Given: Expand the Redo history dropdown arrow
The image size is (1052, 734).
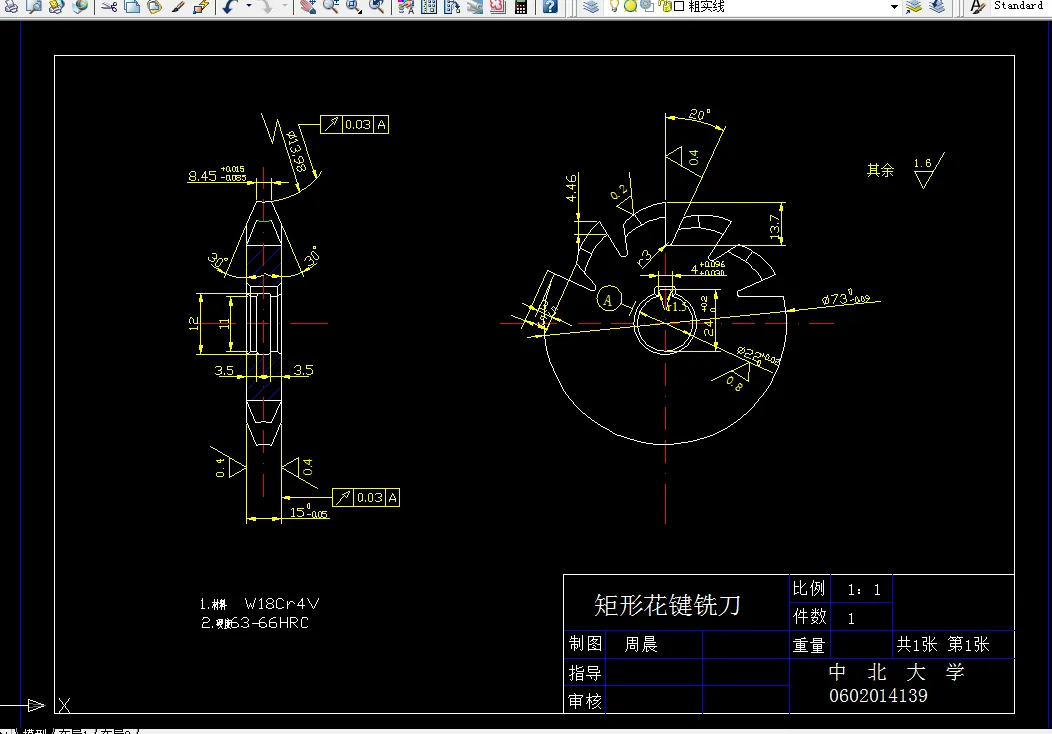Looking at the screenshot, I should pos(284,7).
